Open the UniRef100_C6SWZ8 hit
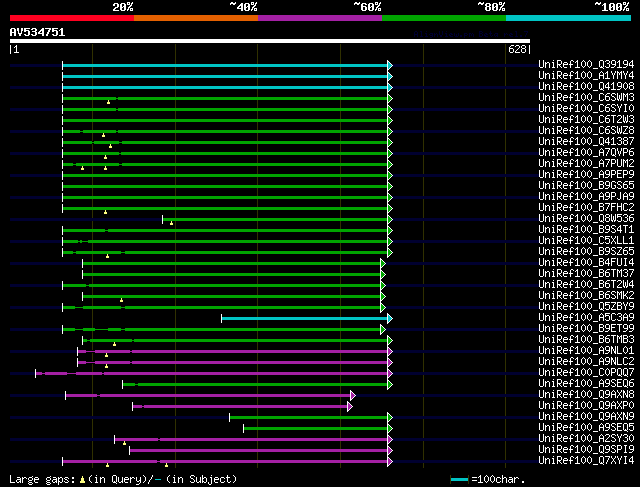This screenshot has width=640, height=487. (586, 131)
